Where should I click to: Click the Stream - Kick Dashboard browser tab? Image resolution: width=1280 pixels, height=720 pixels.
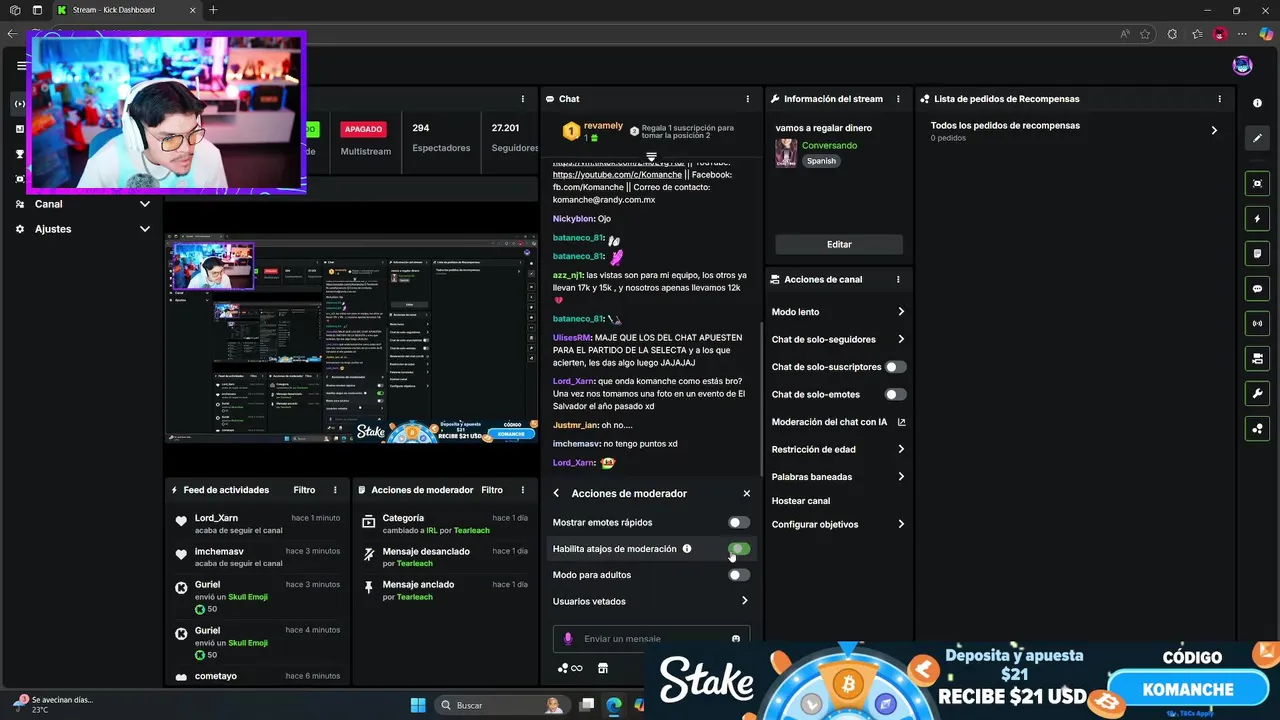pos(125,10)
